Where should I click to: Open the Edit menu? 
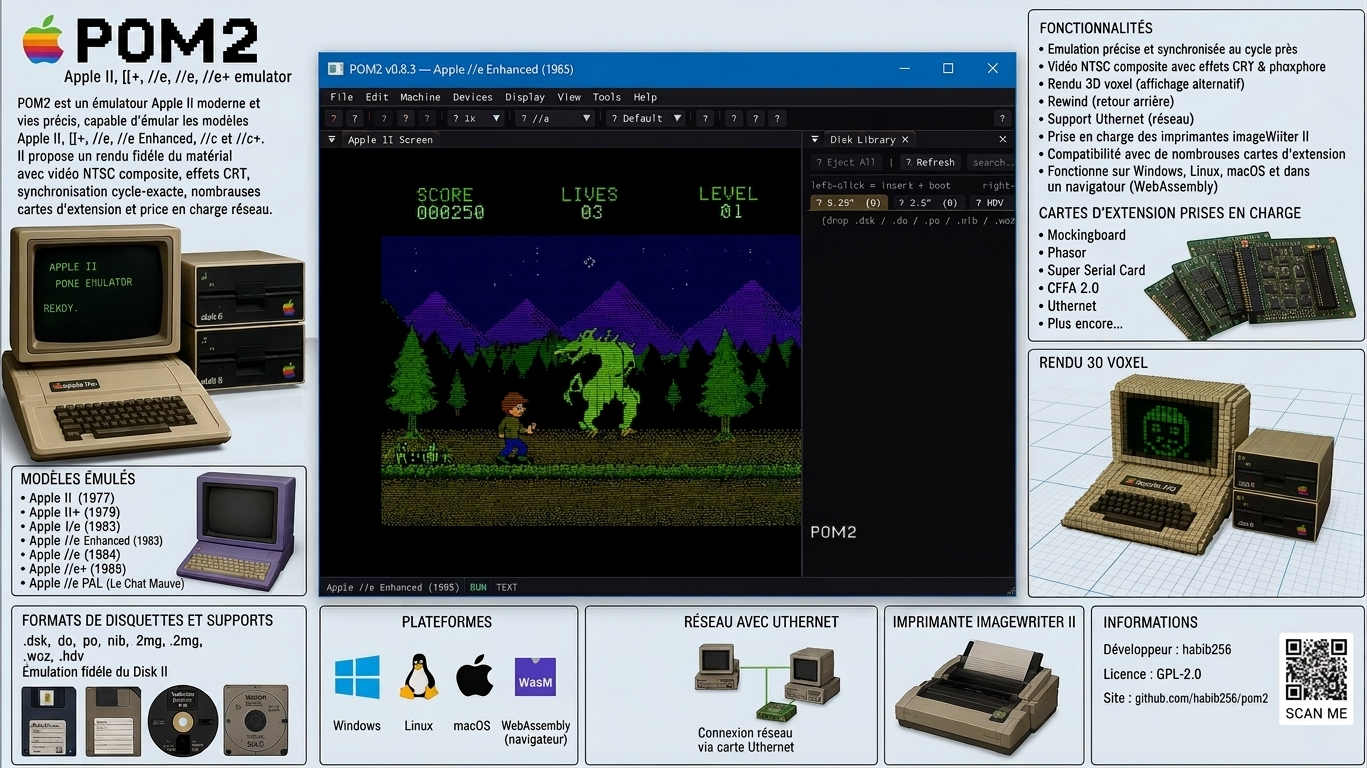click(x=377, y=97)
